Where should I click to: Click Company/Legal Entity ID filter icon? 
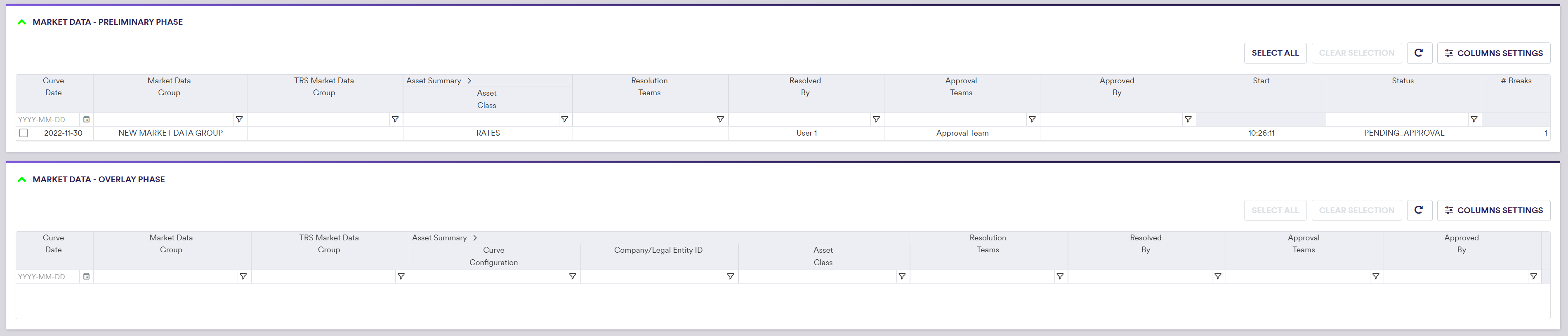click(x=730, y=276)
